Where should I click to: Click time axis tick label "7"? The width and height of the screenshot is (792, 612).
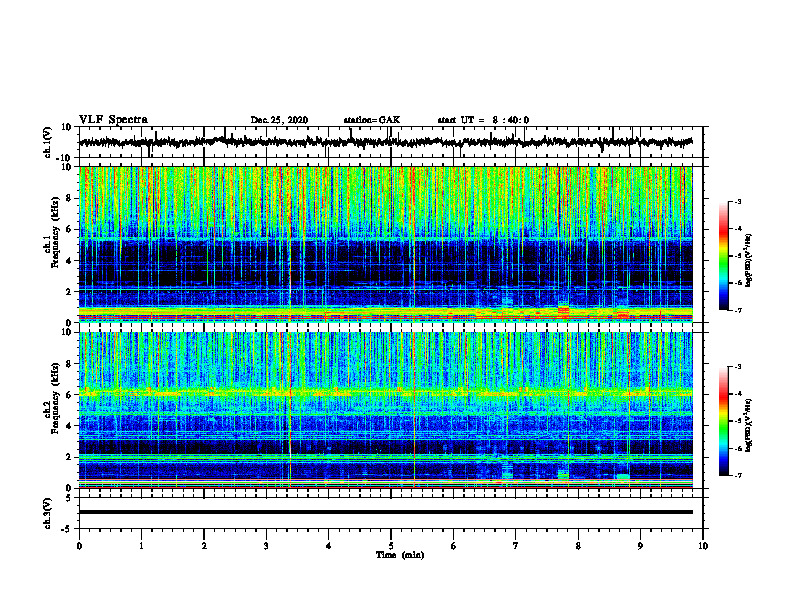[516, 546]
